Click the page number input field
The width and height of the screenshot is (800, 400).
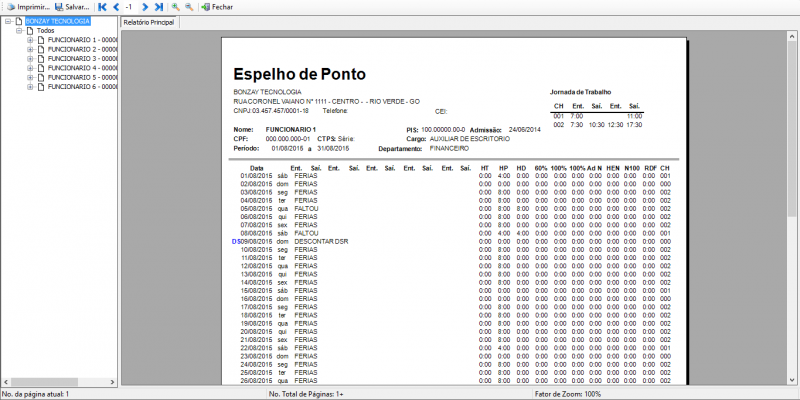130,7
